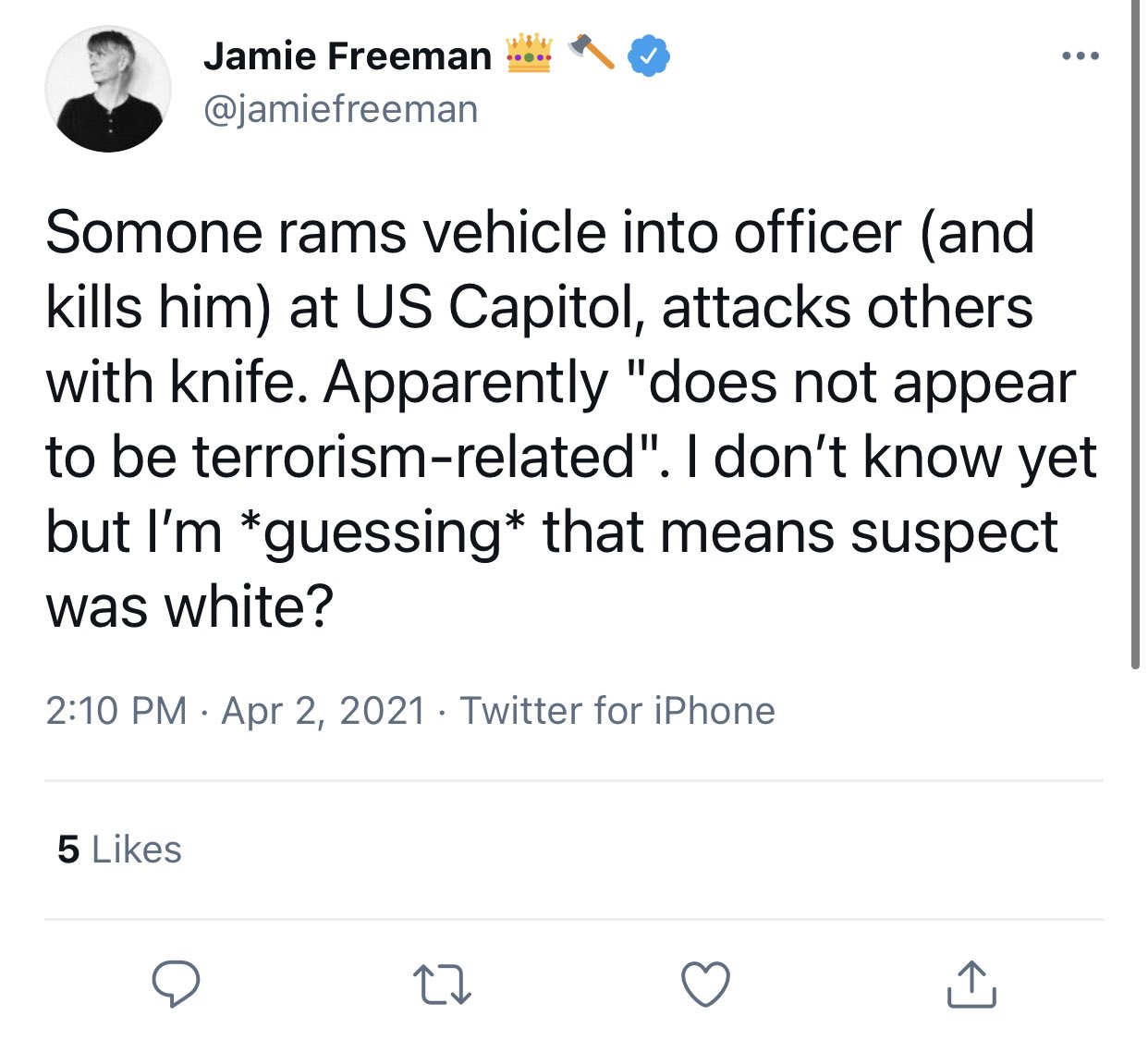Click the blue verified badge
1148x1040 pixels.
pyautogui.click(x=649, y=56)
